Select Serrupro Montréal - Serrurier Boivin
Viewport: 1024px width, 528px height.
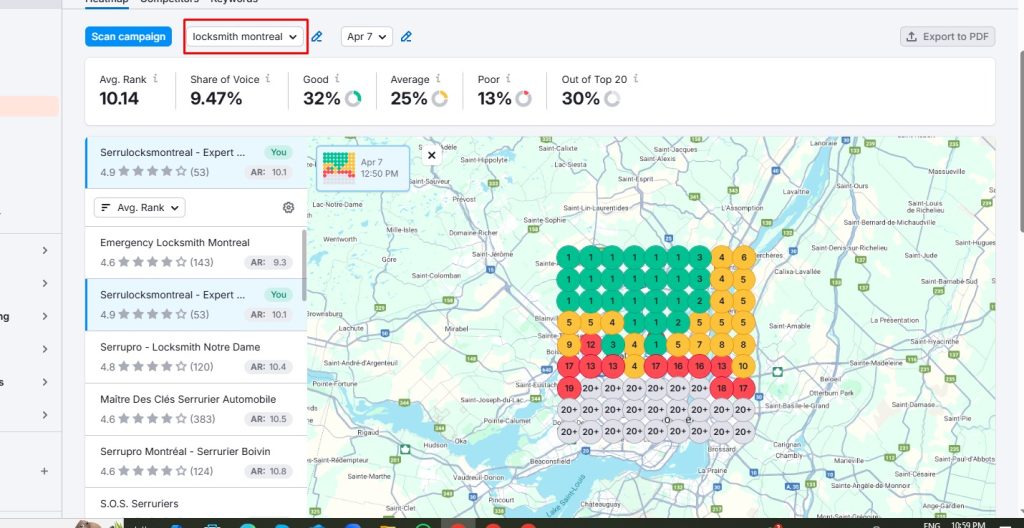coord(194,461)
